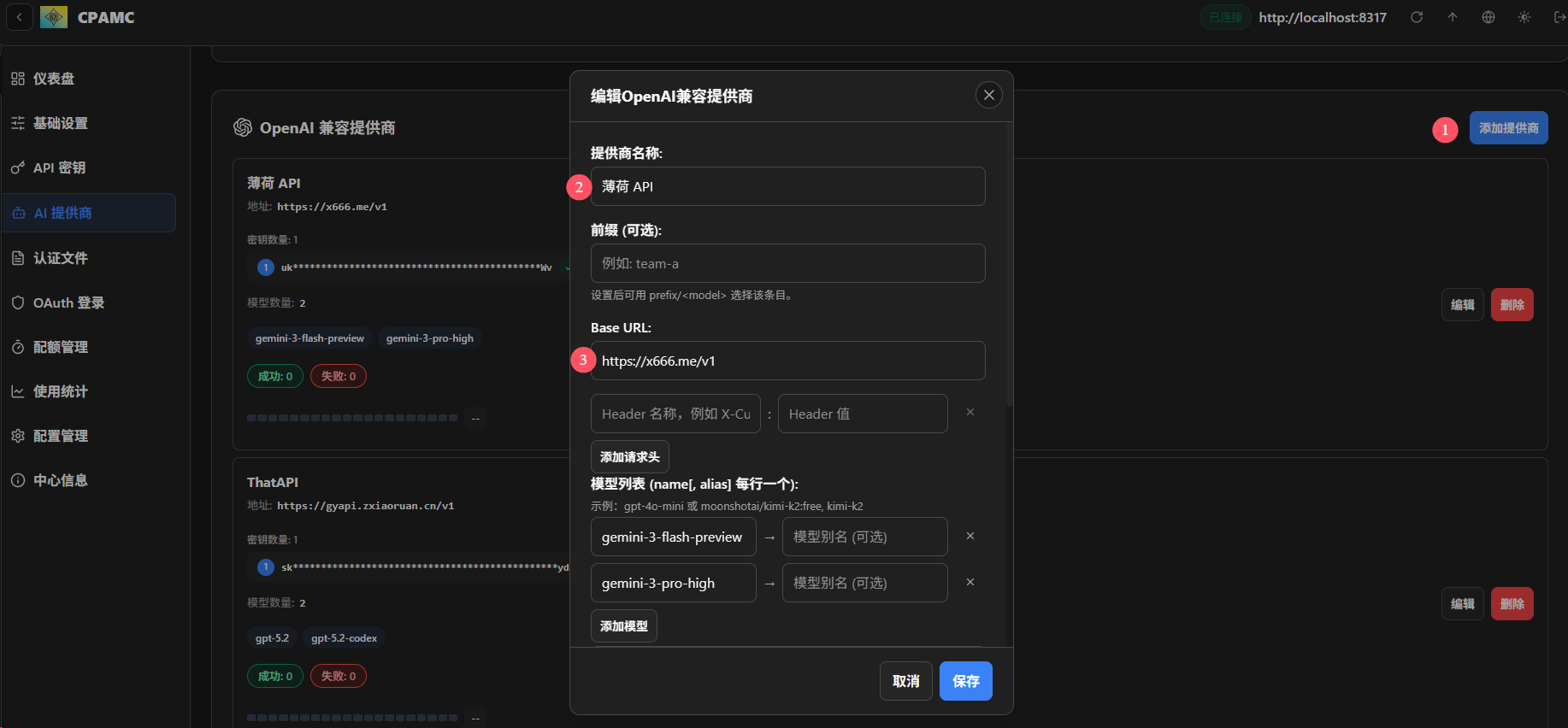Remove the header row with the X

[x=970, y=412]
